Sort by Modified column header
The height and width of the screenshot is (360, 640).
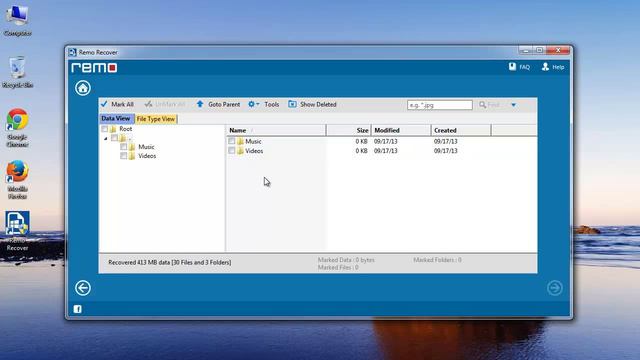[x=401, y=130]
